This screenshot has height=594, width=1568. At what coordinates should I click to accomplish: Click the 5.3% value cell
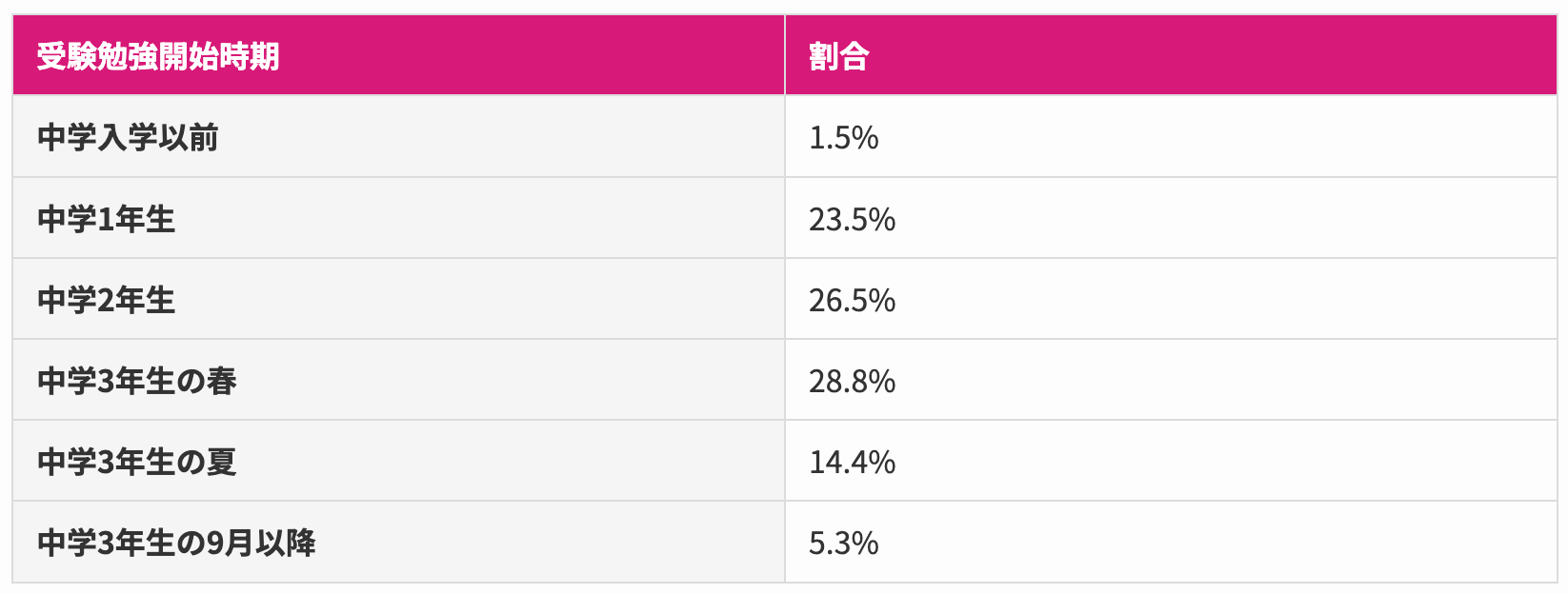pos(843,543)
